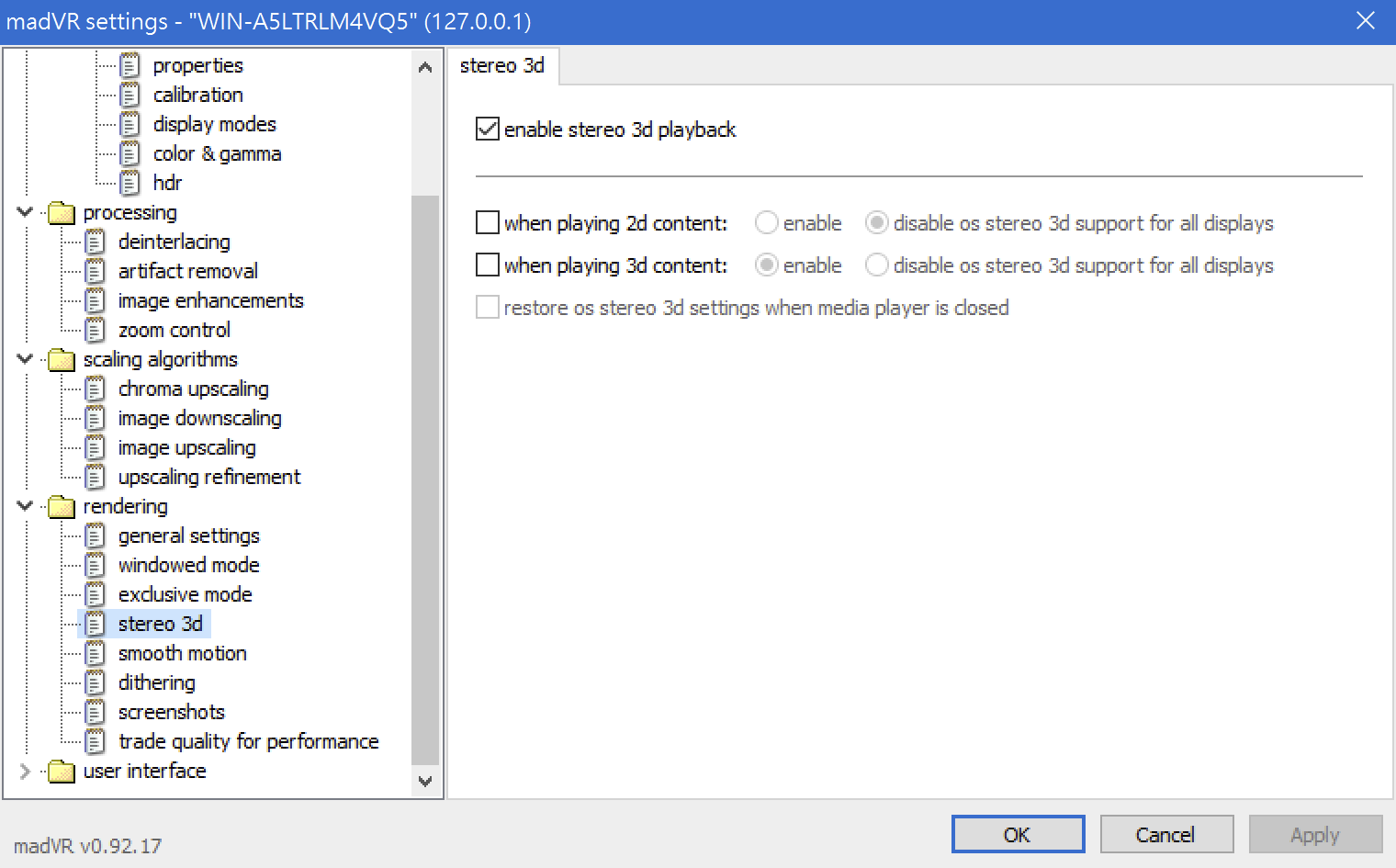Click the smooth motion page icon

pos(96,653)
